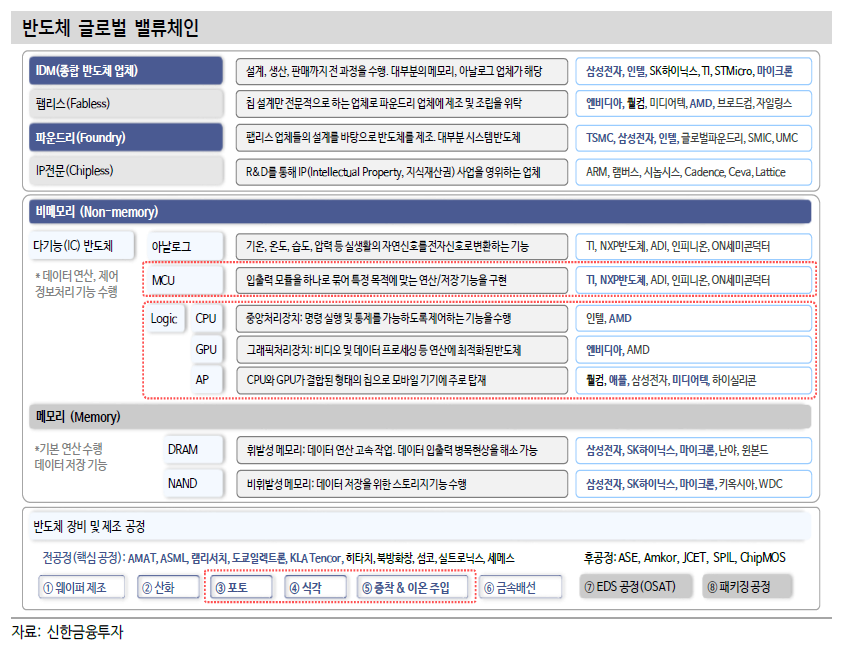Select the 'IDM(종합 반도체 업체)' label box

[126, 70]
